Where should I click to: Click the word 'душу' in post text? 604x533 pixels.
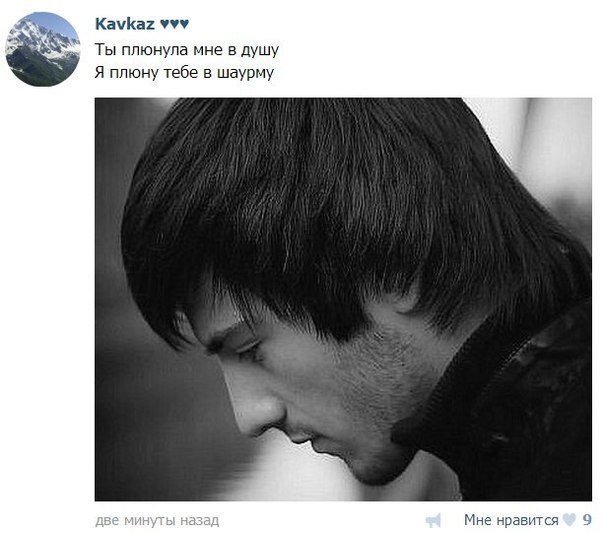pyautogui.click(x=260, y=50)
